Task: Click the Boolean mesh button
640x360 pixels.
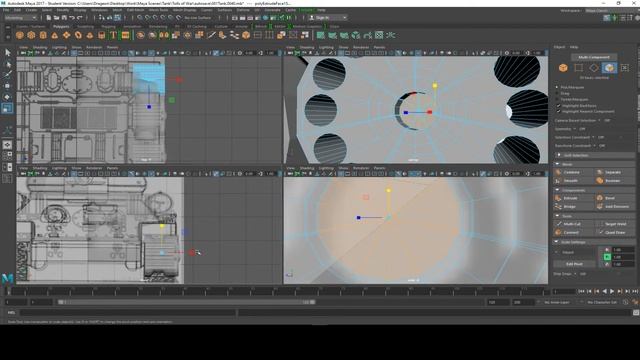Action: [614, 180]
